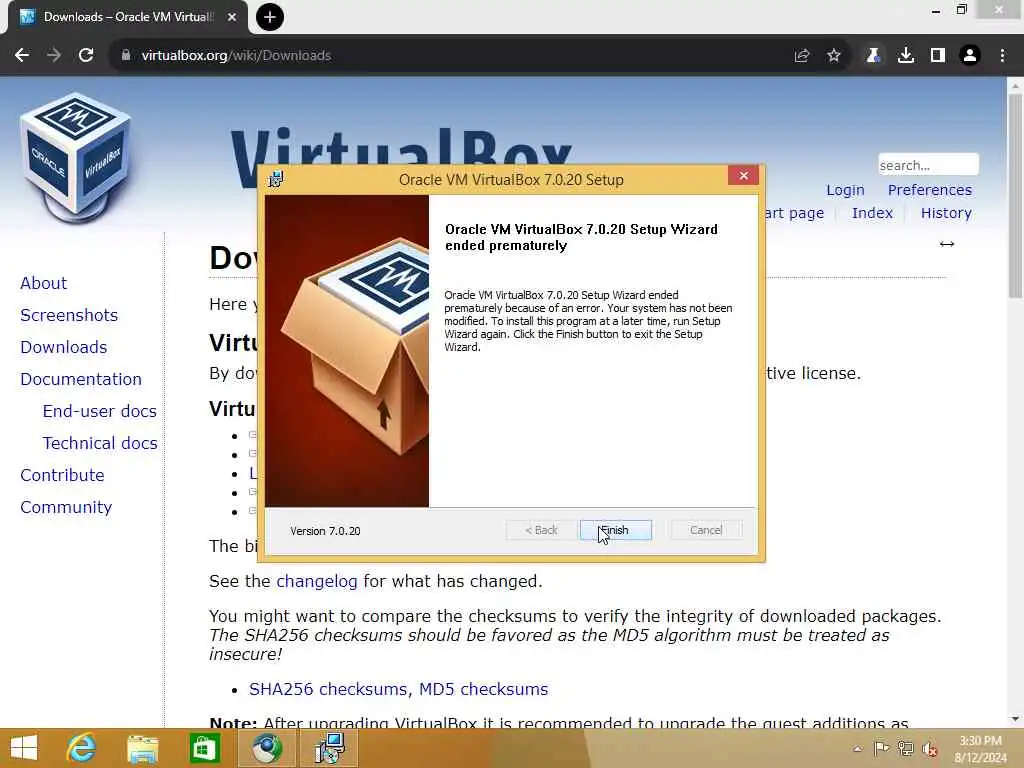Open Downloads in the left sidebar
The width and height of the screenshot is (1024, 768).
63,347
